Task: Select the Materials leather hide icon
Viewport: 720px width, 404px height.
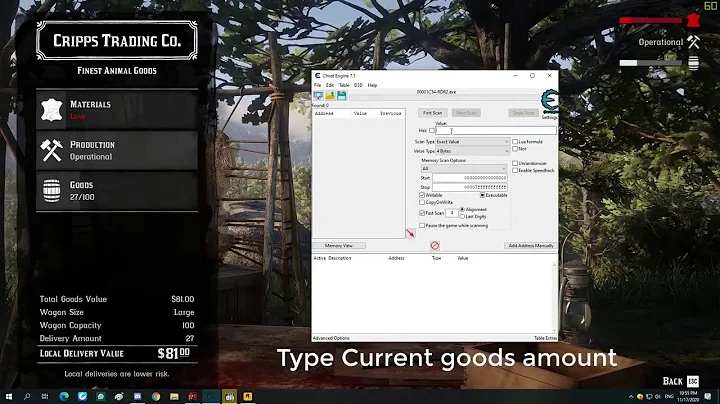Action: (x=51, y=110)
